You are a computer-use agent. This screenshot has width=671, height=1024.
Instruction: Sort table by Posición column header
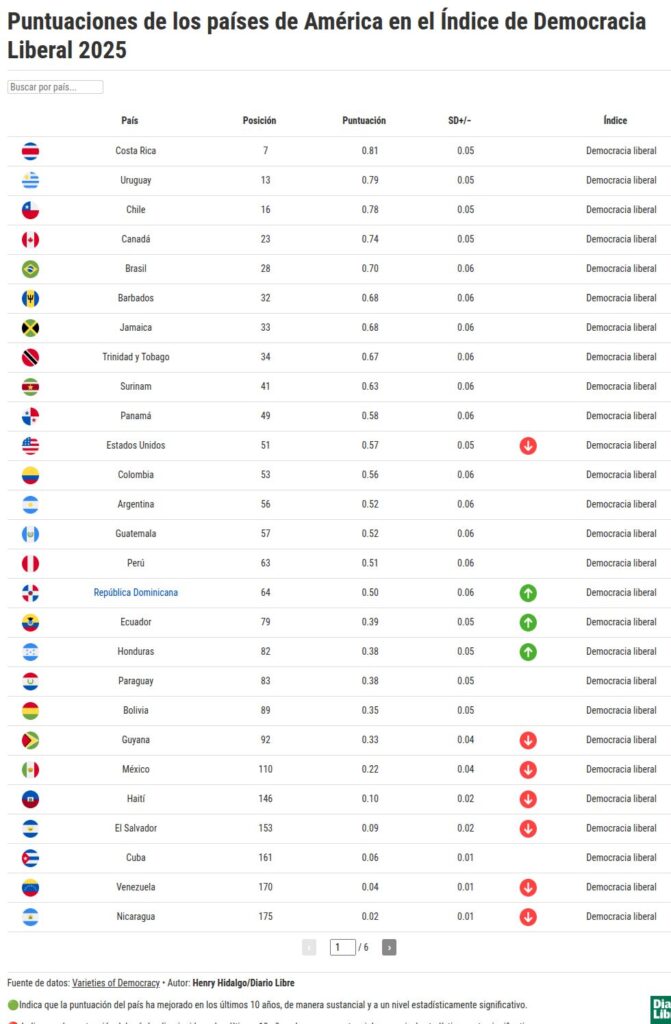[259, 121]
